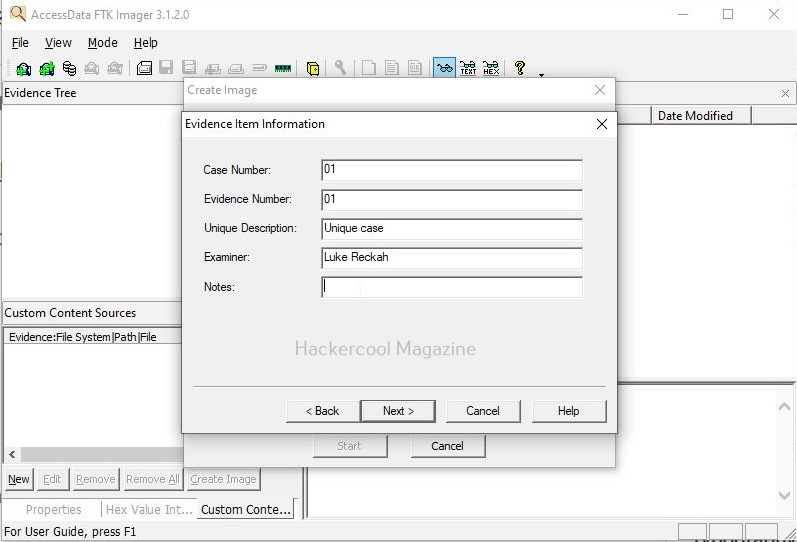797x542 pixels.
Task: Open the Mode menu
Action: pos(102,43)
